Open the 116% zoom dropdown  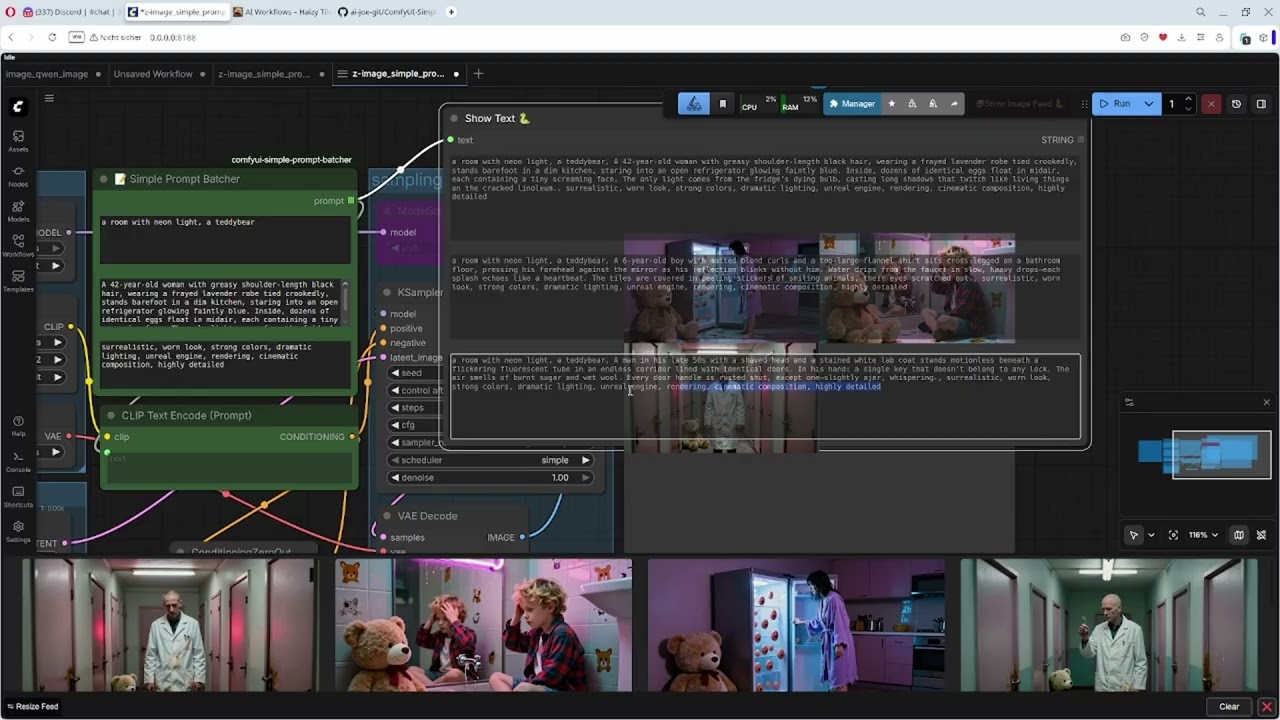pyautogui.click(x=1203, y=535)
